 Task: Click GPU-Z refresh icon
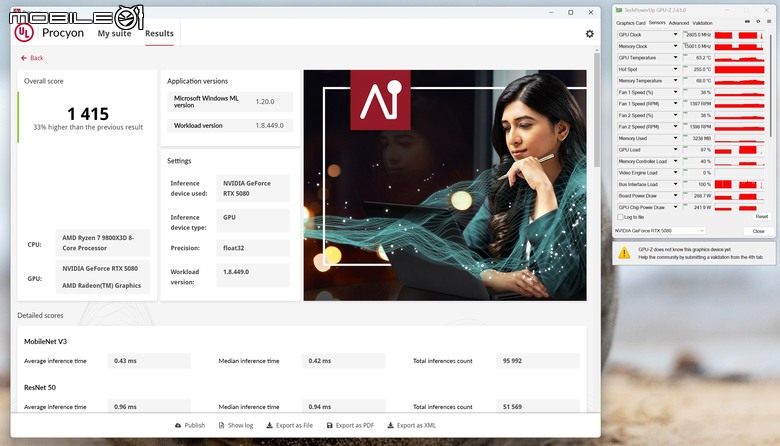pyautogui.click(x=758, y=22)
